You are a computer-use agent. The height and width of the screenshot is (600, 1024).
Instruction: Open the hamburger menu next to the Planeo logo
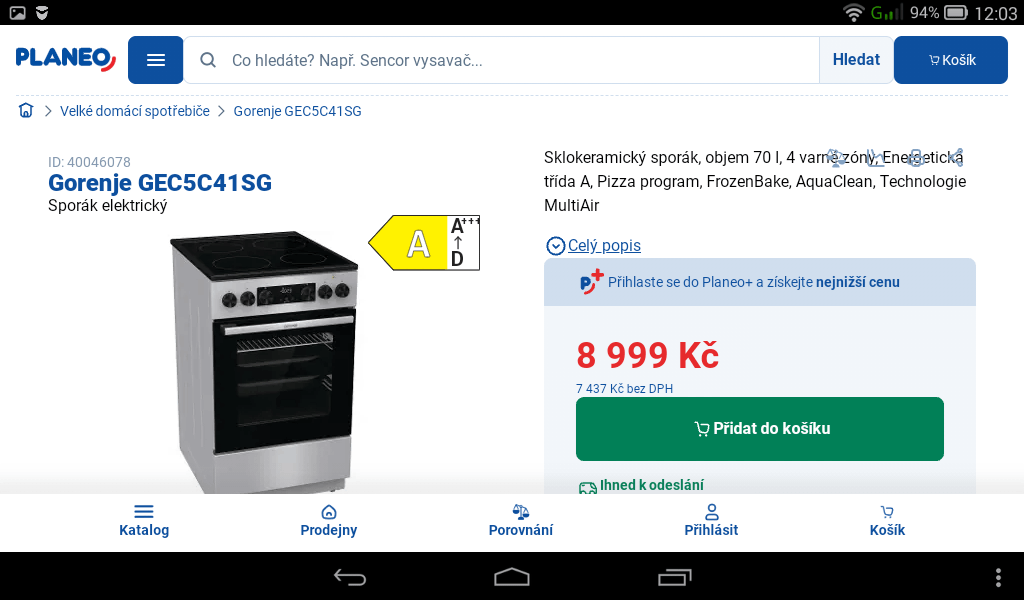[x=155, y=60]
